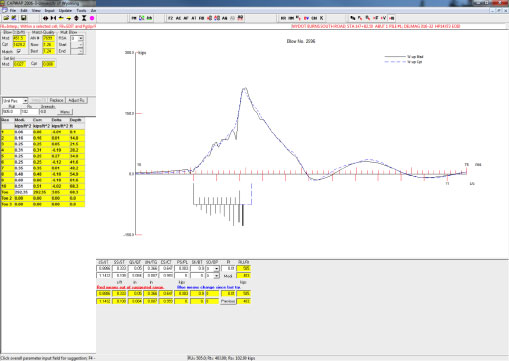This screenshot has width=509, height=361.
Task: Open the SO/BP dropdown in first parameter row
Action: [x=217, y=269]
